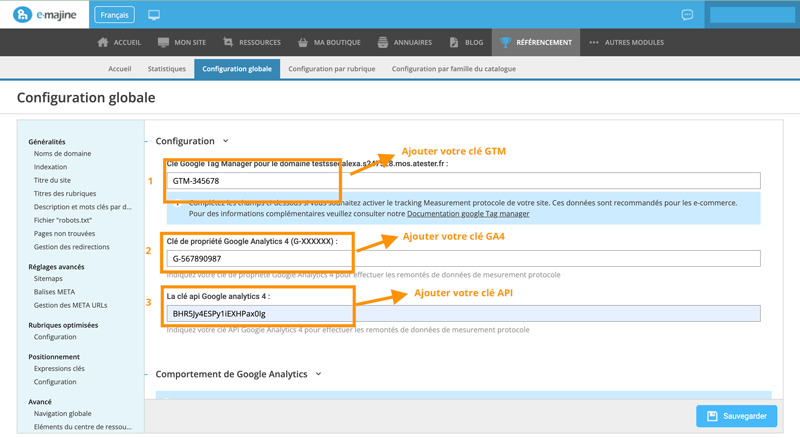Image resolution: width=800 pixels, height=438 pixels.
Task: Open Configuration par rubrique tab
Action: pyautogui.click(x=332, y=69)
